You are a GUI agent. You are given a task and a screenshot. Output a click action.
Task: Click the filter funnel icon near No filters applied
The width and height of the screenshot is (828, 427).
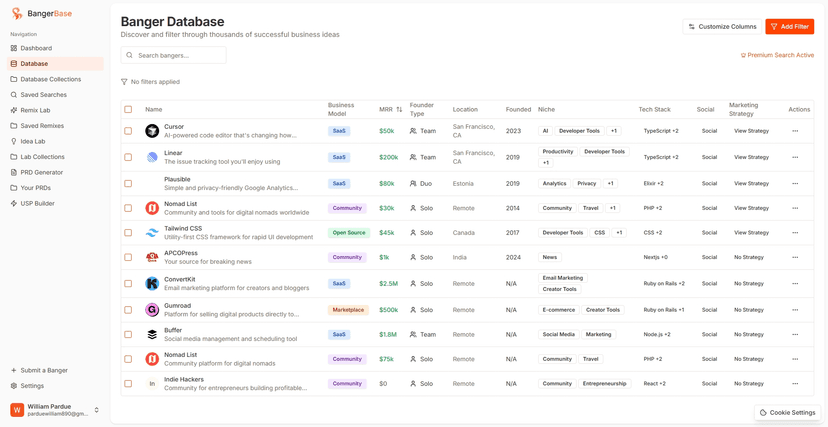124,82
